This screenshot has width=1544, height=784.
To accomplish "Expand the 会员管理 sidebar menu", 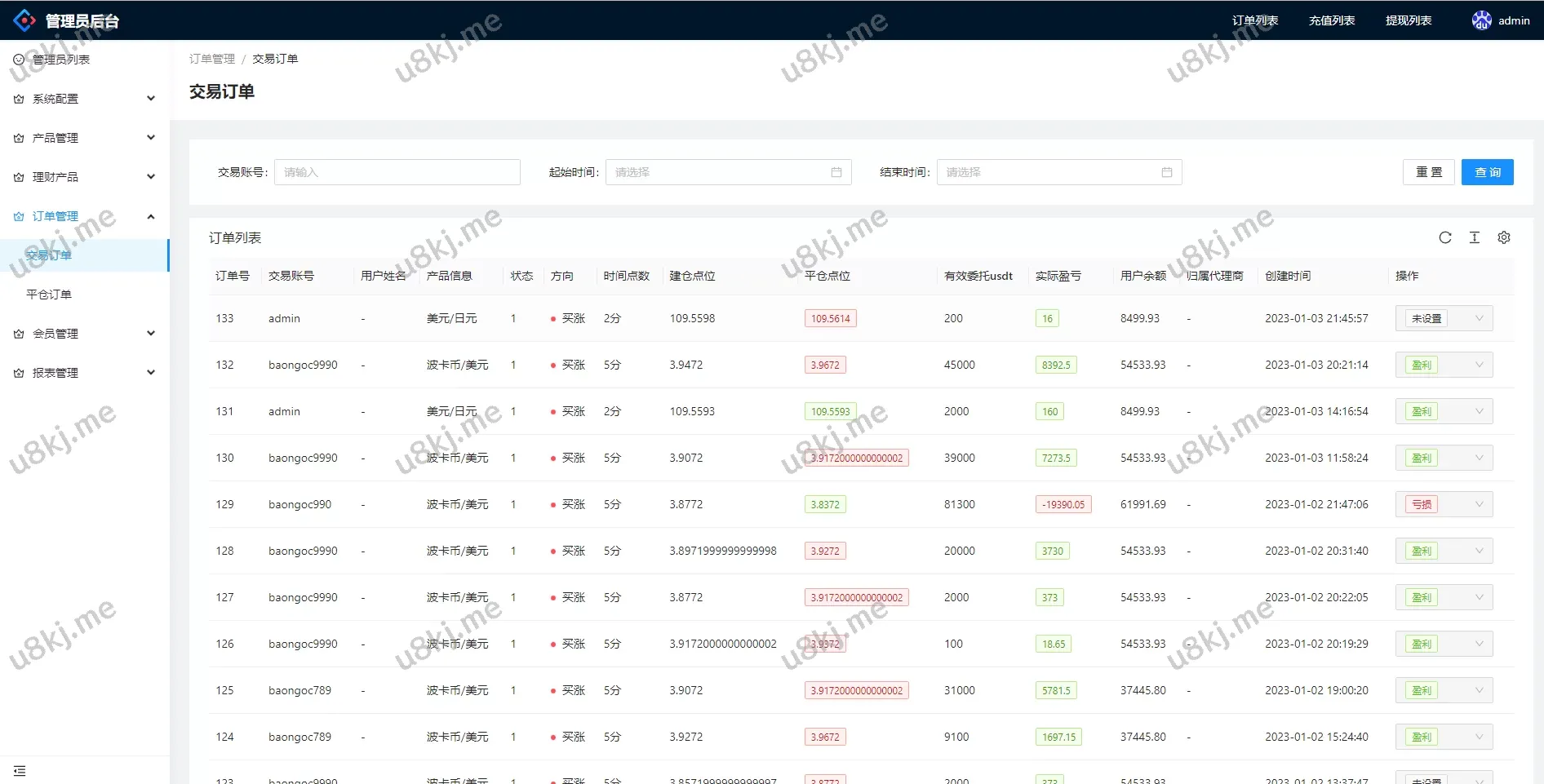I will (85, 334).
